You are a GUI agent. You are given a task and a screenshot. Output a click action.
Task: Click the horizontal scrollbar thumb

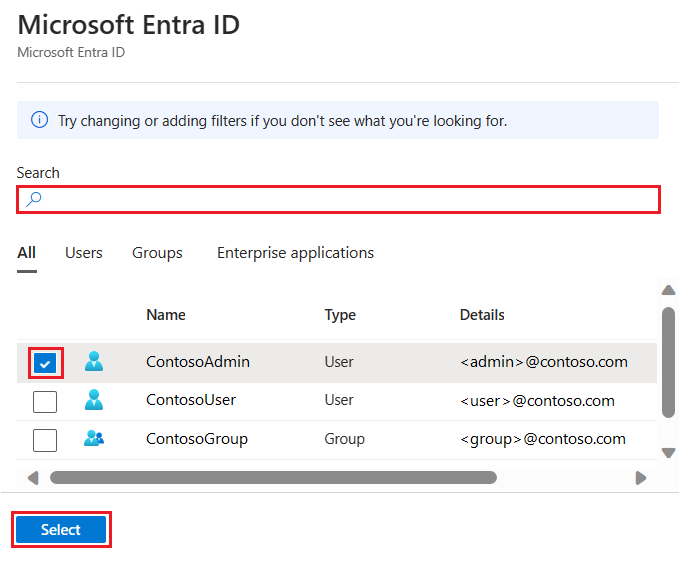click(273, 478)
